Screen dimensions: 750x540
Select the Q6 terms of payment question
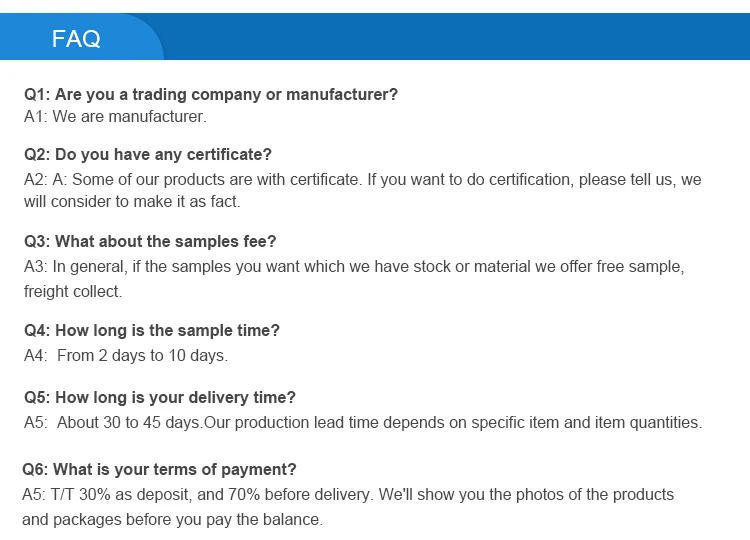(x=159, y=470)
